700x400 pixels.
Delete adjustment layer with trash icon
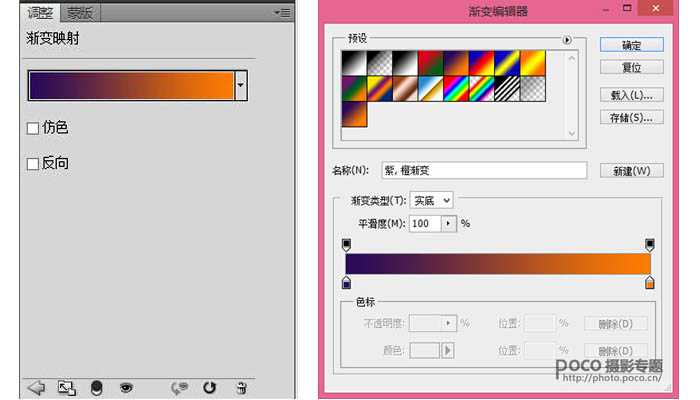pyautogui.click(x=241, y=388)
